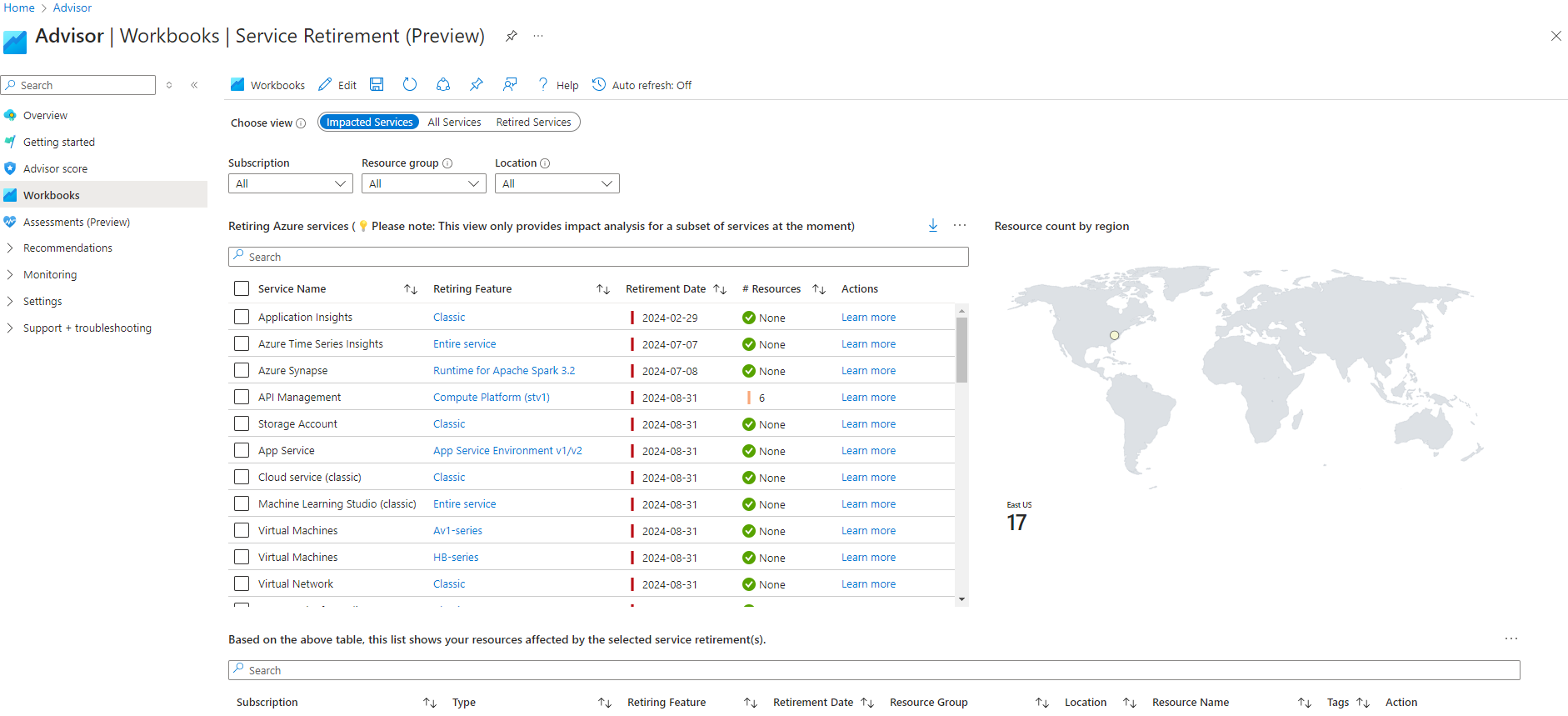Sort bottom table by Subscription
The height and width of the screenshot is (716, 1568).
click(x=430, y=703)
